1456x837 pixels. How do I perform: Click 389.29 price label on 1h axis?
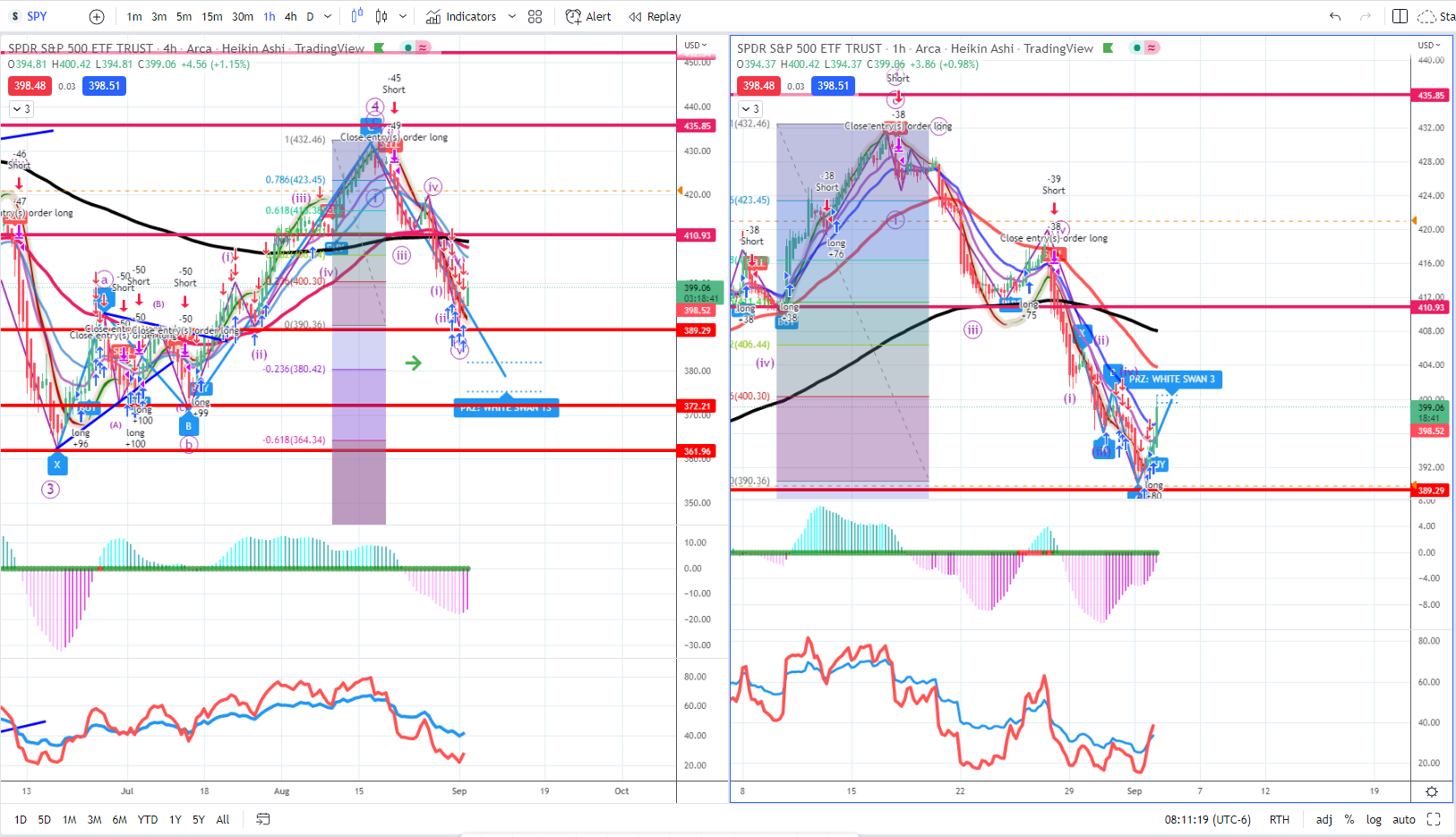pyautogui.click(x=1431, y=491)
